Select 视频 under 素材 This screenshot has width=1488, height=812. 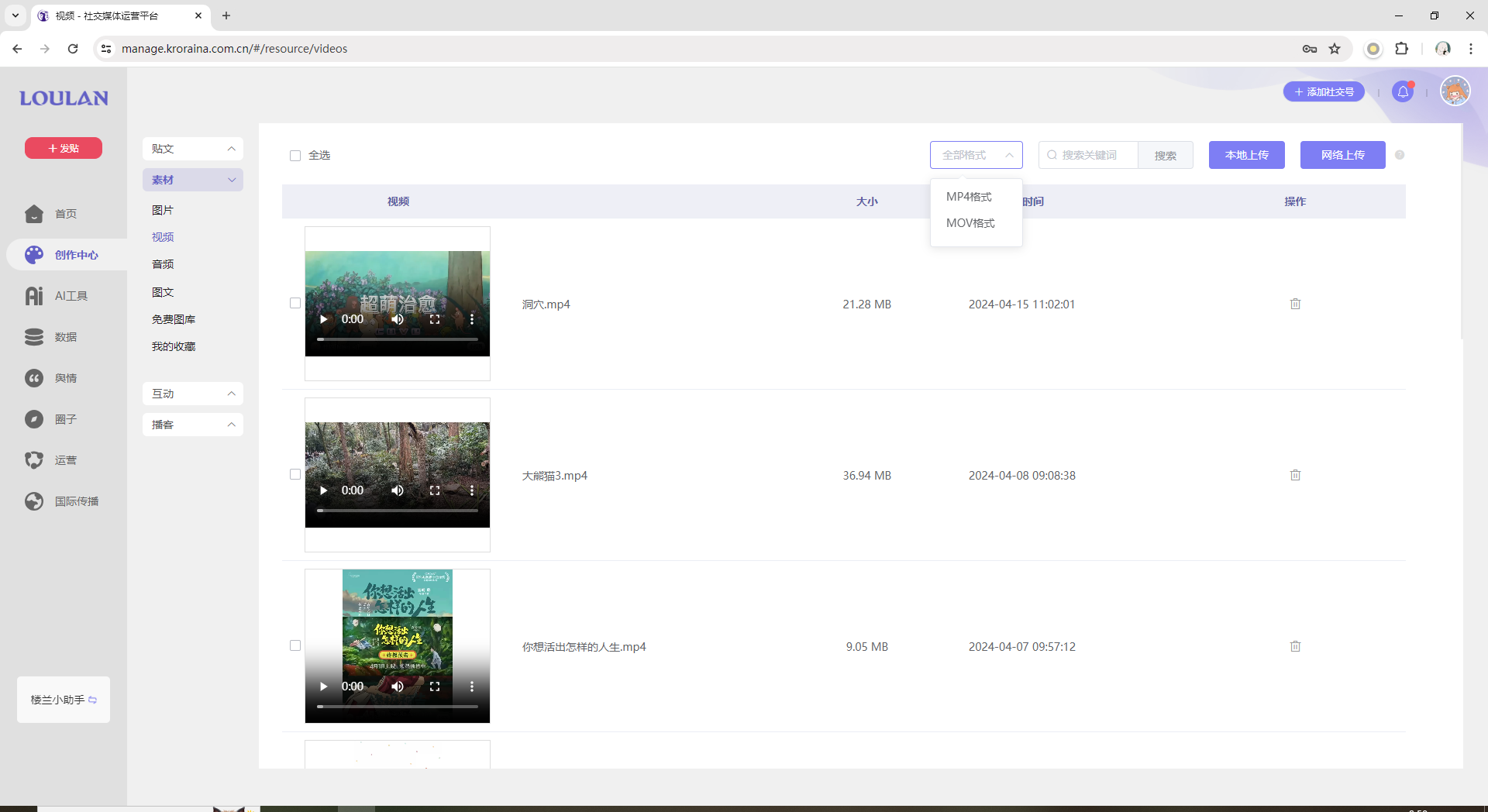pos(163,237)
